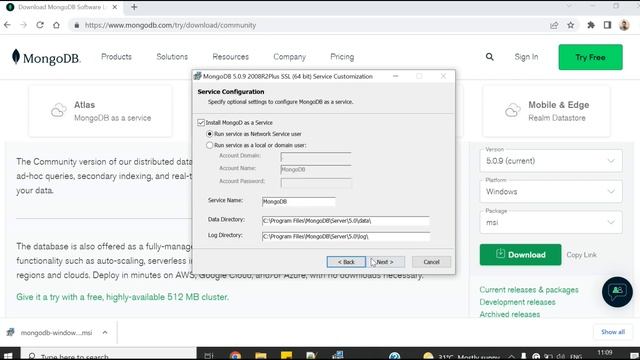Open Archived releases link

(x=509, y=314)
